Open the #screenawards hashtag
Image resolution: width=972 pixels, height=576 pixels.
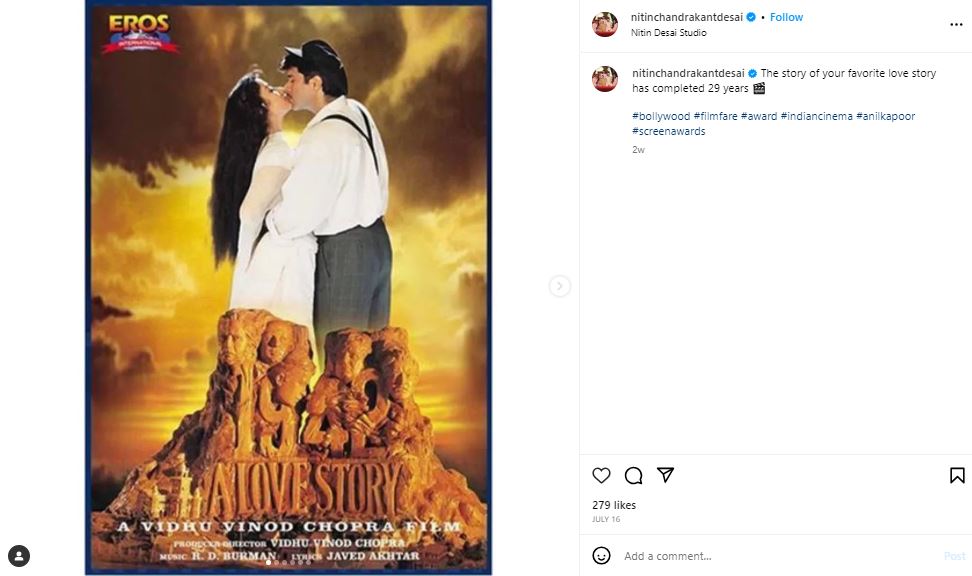[x=668, y=131]
